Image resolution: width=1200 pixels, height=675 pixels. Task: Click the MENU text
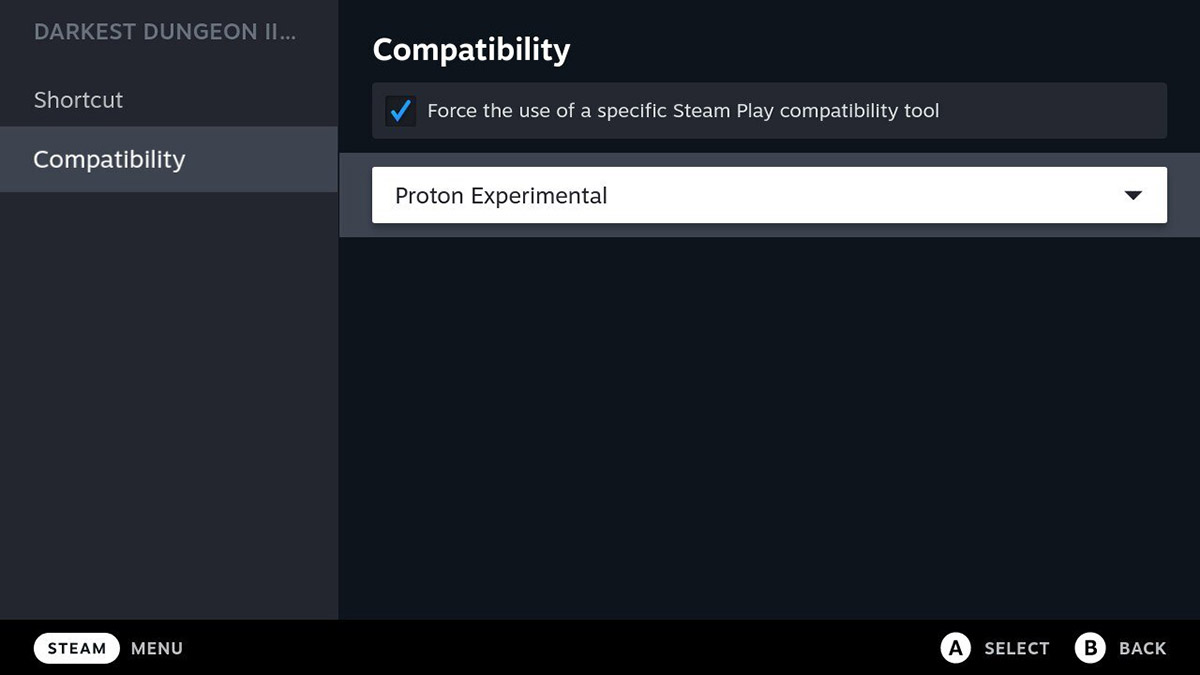point(156,648)
